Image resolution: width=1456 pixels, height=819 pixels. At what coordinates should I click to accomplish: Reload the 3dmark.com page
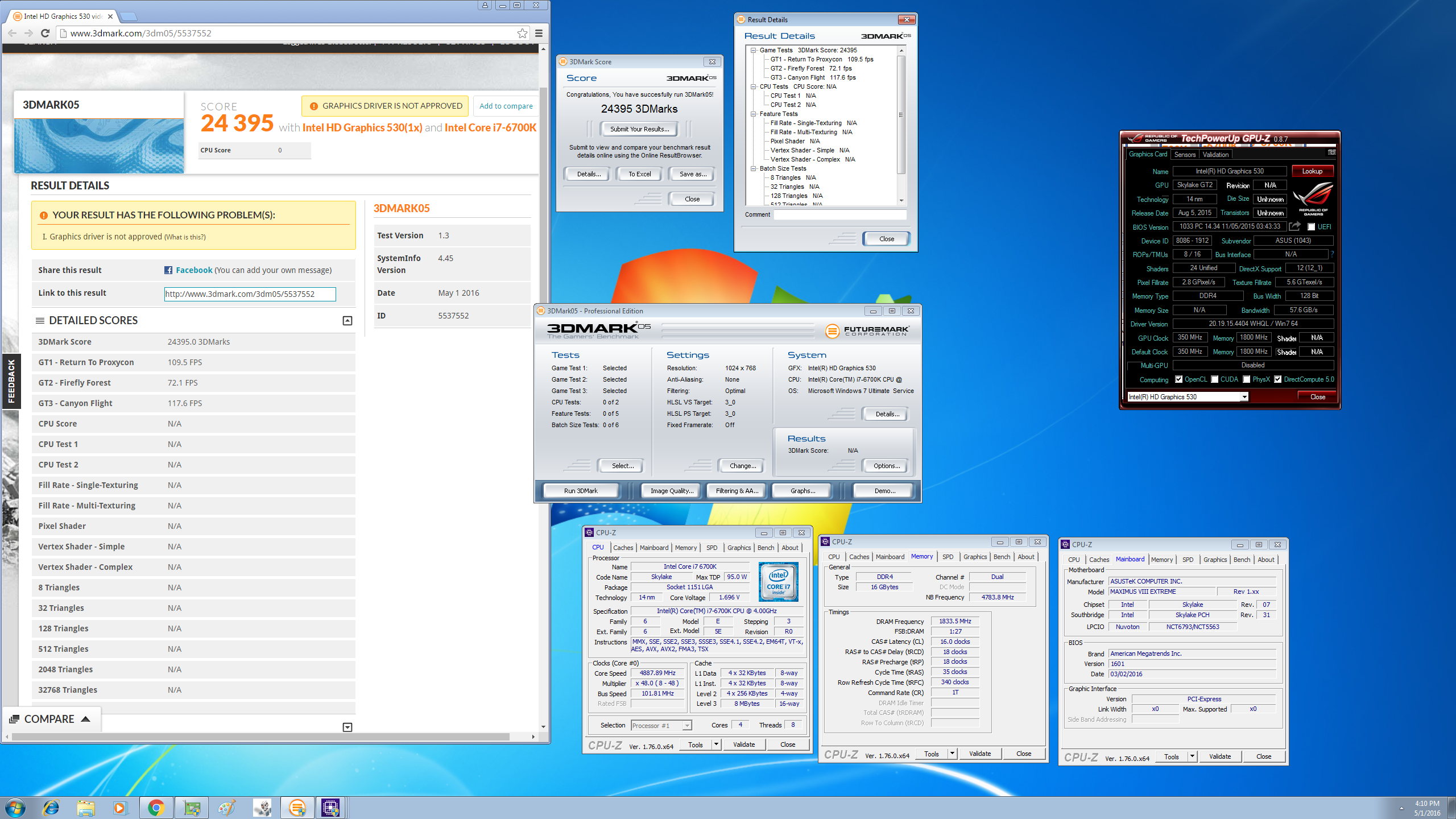click(45, 33)
